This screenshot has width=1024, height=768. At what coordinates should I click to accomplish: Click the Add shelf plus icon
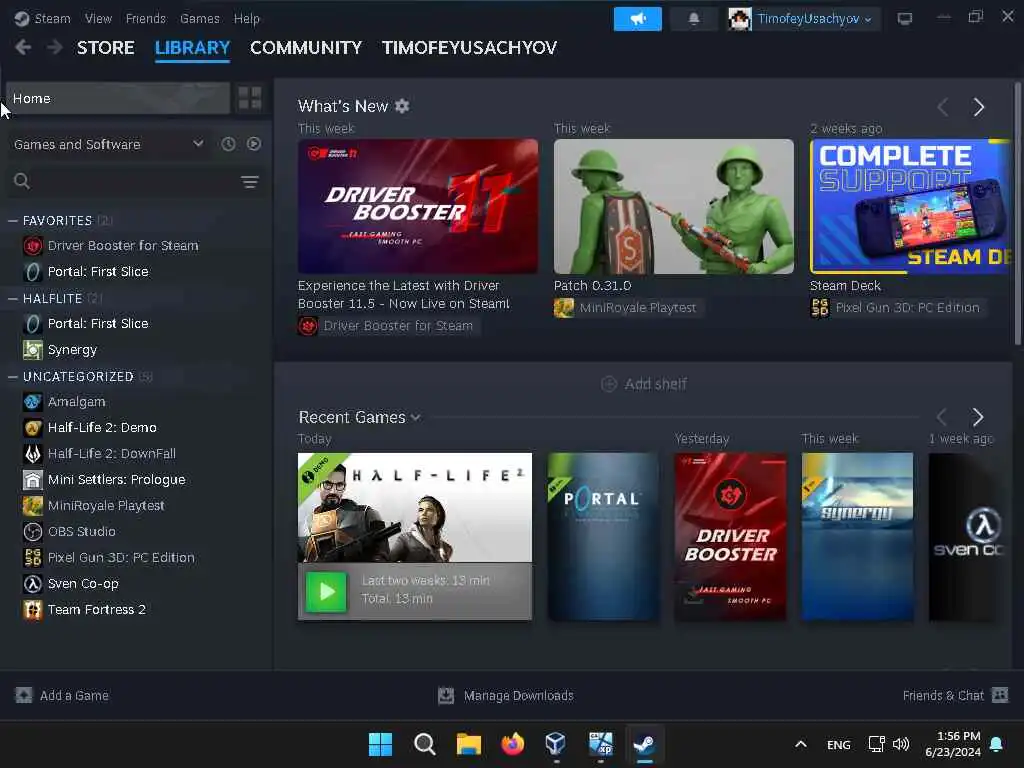click(x=609, y=384)
